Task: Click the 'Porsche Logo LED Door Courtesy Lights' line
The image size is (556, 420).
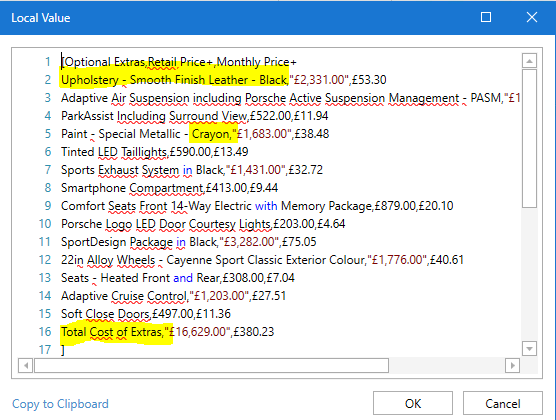Action: tap(203, 224)
